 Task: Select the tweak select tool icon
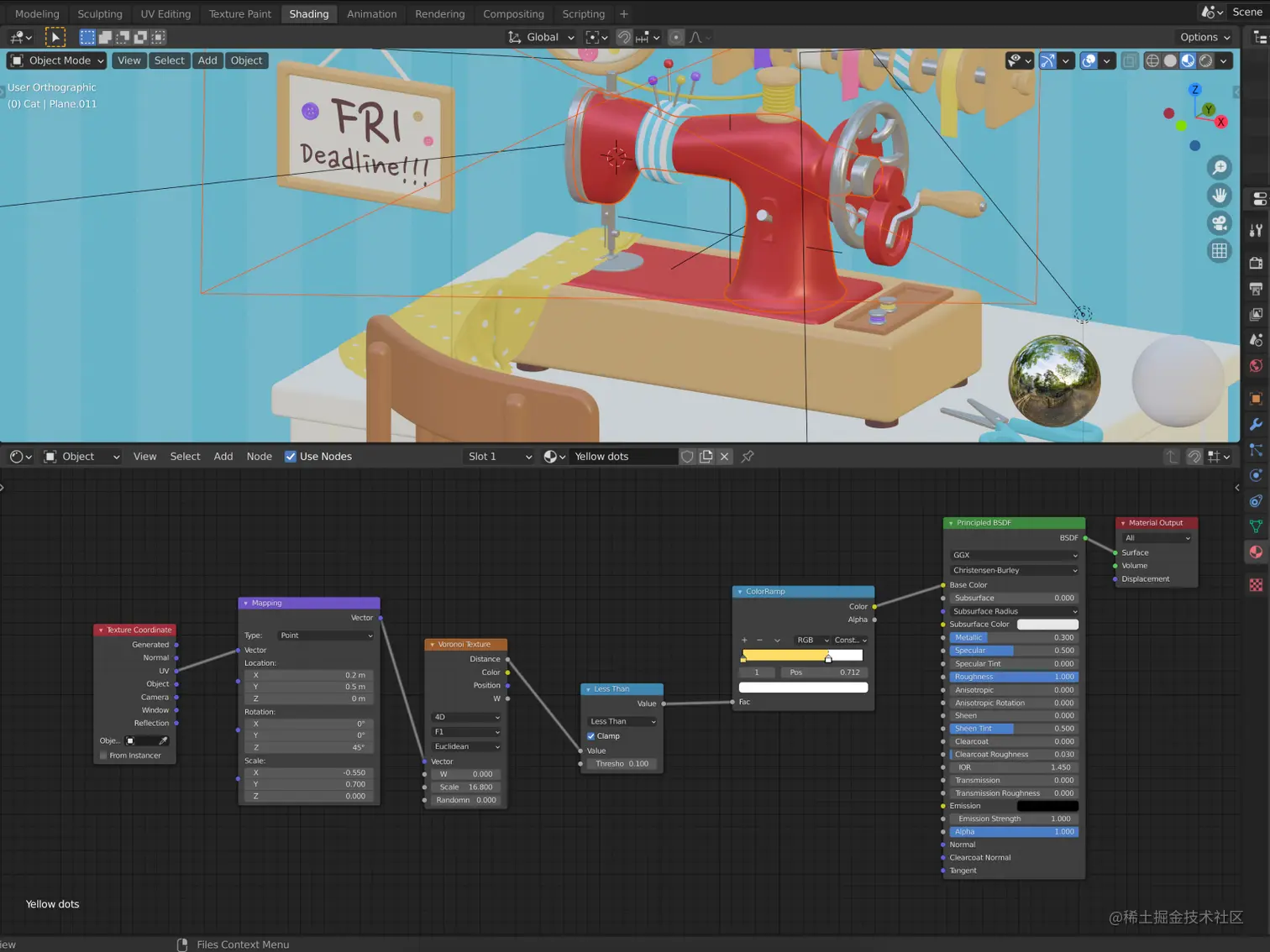[x=55, y=37]
